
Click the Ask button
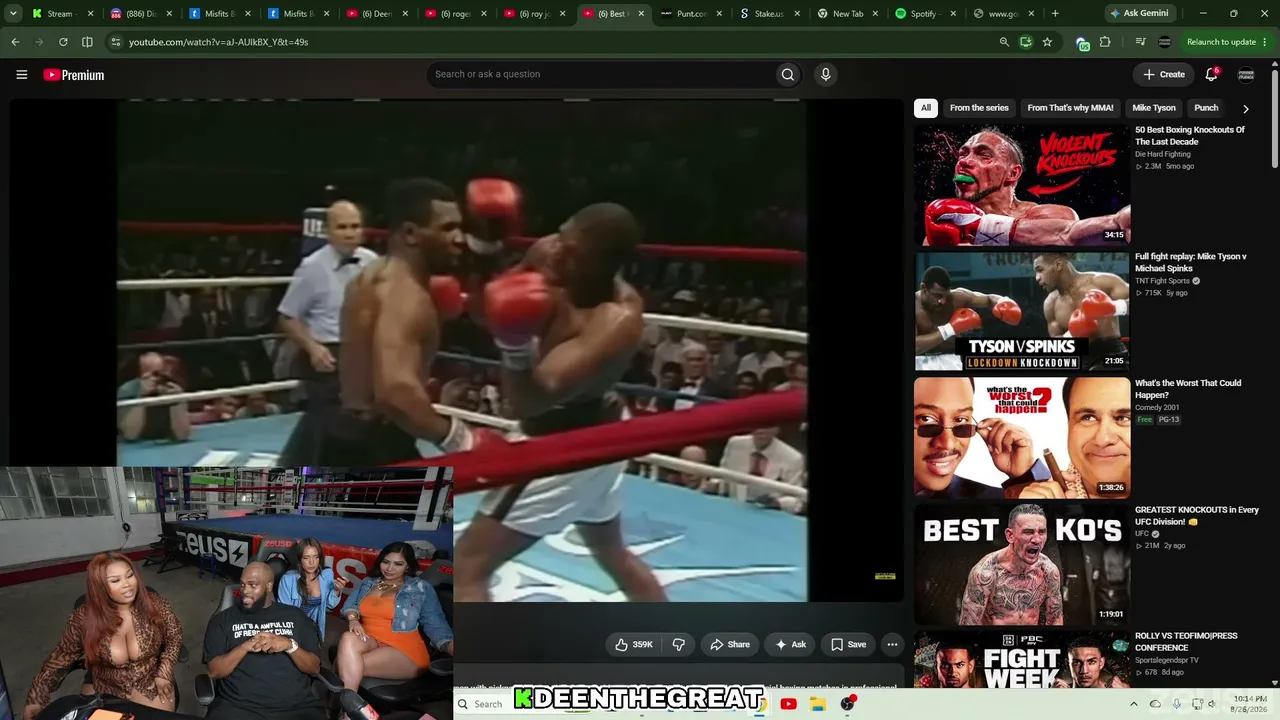[790, 645]
